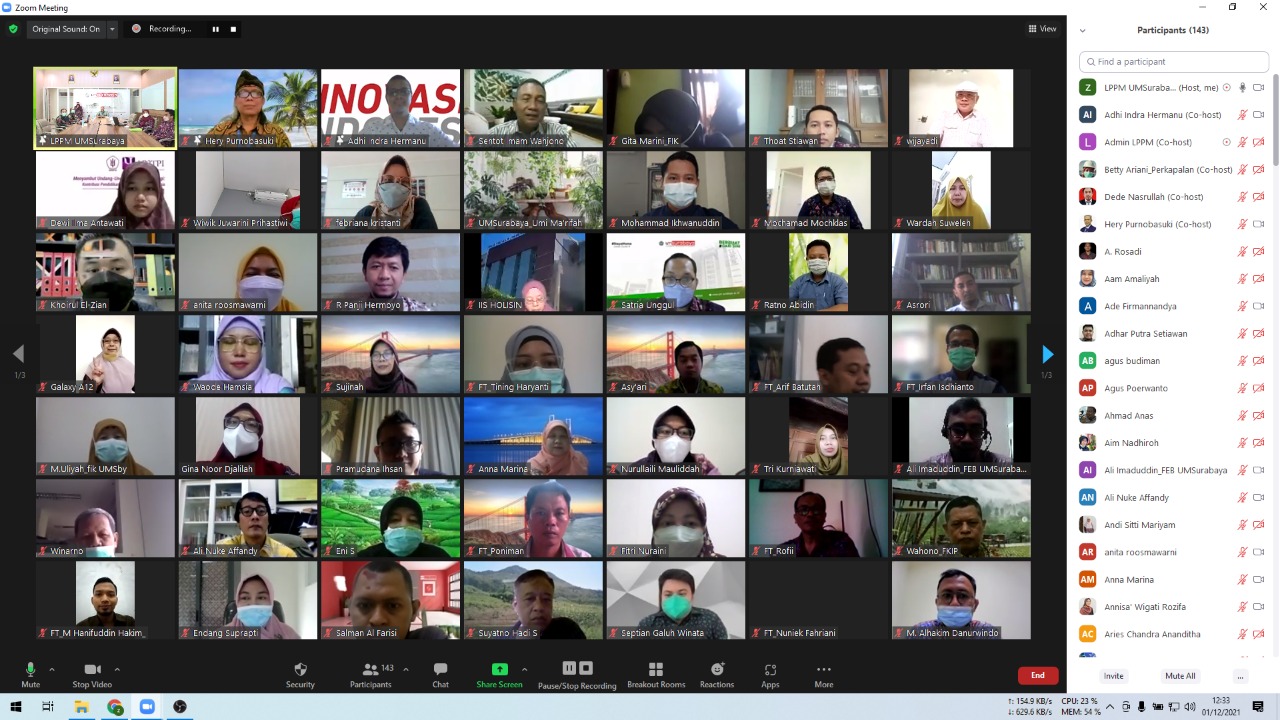Open Google Chrome from the taskbar

tap(115, 707)
